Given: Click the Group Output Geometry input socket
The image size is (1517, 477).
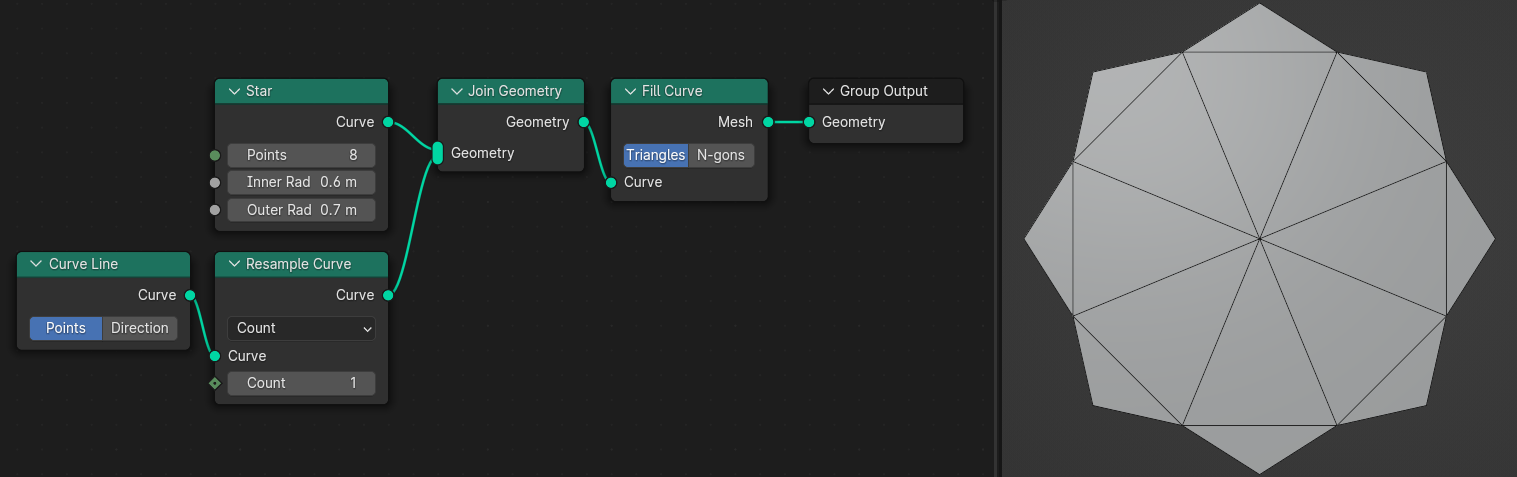Looking at the screenshot, I should click(809, 122).
